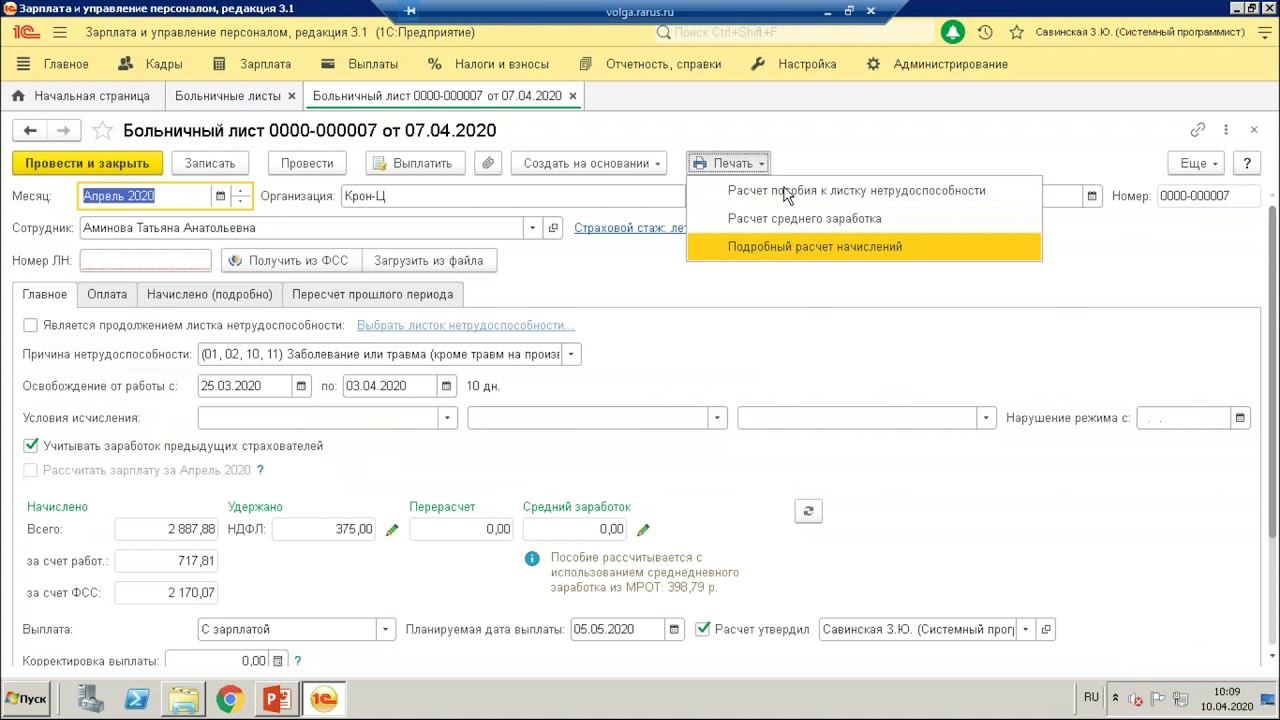Open the Кадры section

click(x=150, y=64)
